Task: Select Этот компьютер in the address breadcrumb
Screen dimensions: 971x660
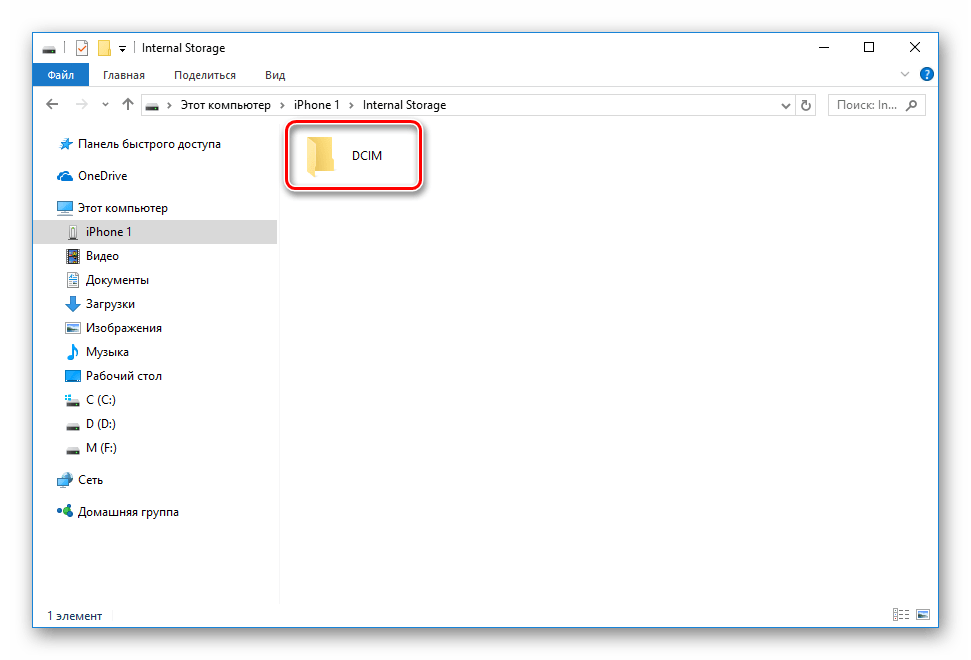Action: click(x=224, y=105)
